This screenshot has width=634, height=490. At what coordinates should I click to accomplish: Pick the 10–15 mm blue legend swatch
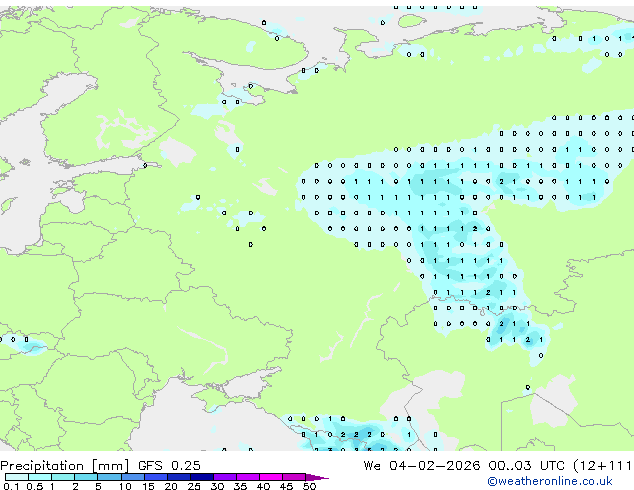[132, 477]
